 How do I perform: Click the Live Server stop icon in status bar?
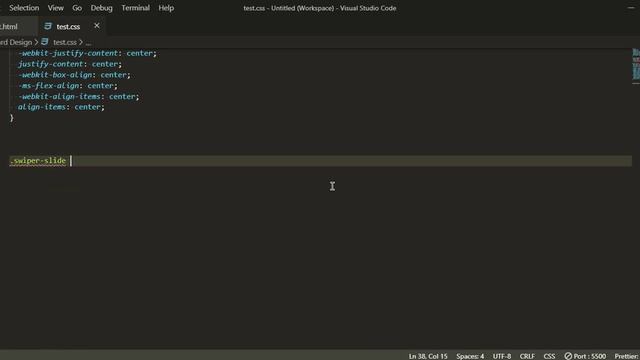568,356
